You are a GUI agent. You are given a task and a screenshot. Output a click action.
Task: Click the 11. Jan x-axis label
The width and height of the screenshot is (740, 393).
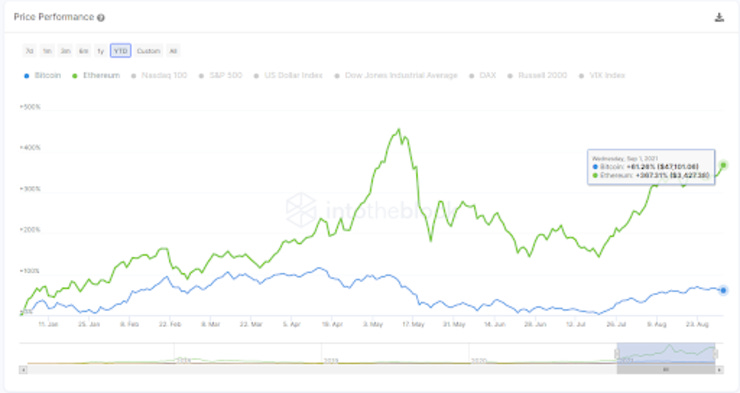[x=48, y=325]
